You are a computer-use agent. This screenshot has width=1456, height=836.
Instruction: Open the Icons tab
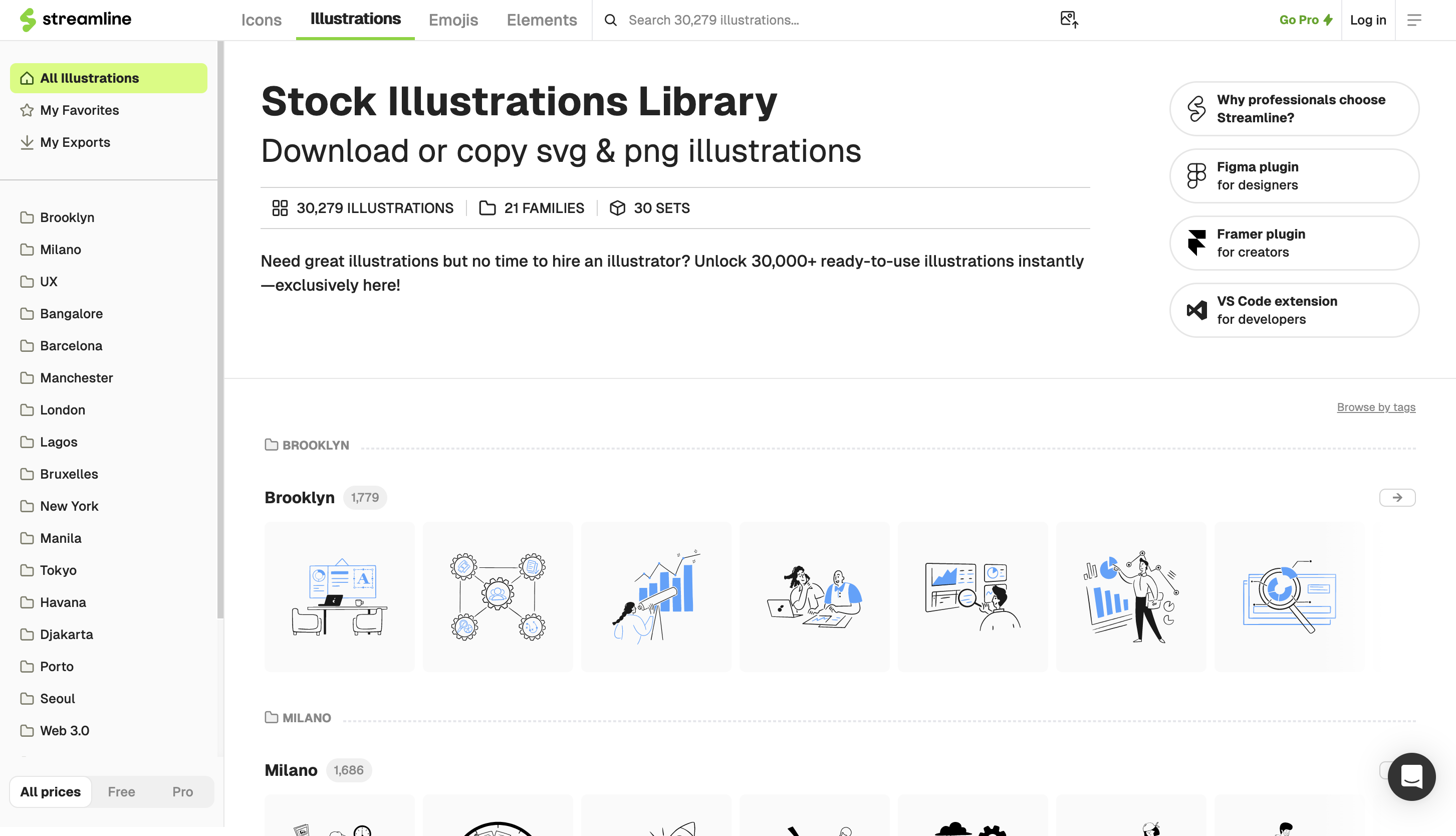coord(261,20)
